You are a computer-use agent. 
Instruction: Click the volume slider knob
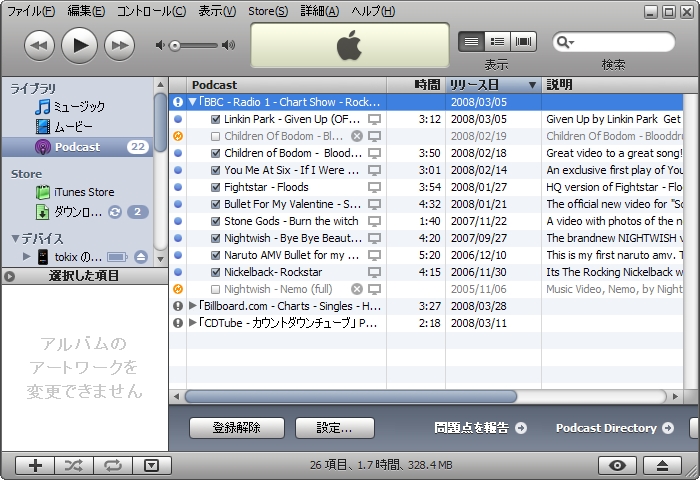point(175,46)
